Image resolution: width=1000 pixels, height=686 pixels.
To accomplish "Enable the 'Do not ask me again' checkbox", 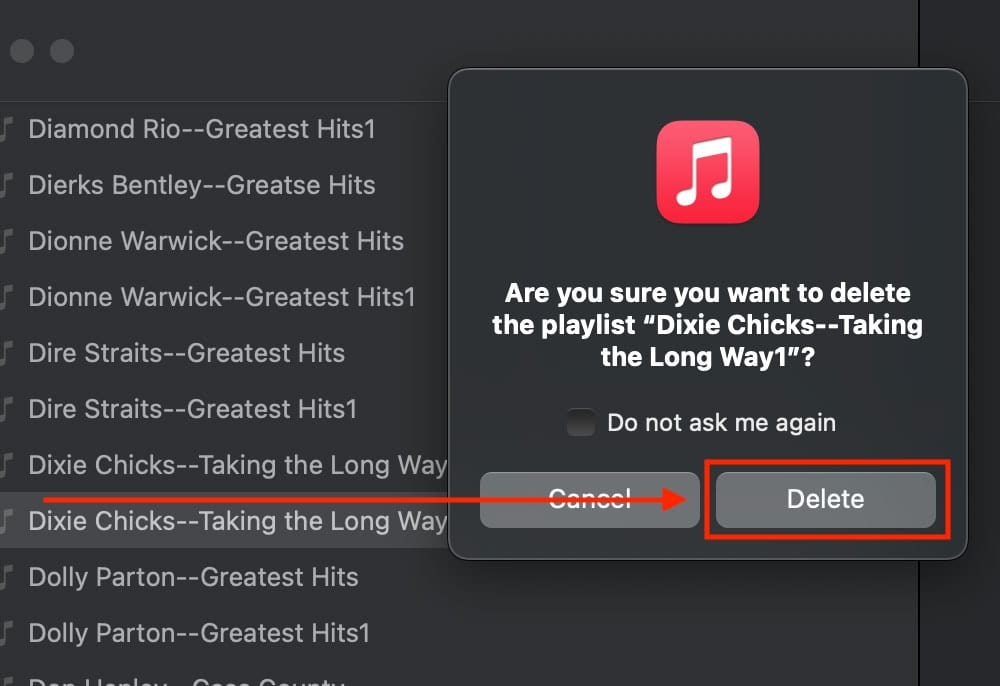I will [x=580, y=422].
